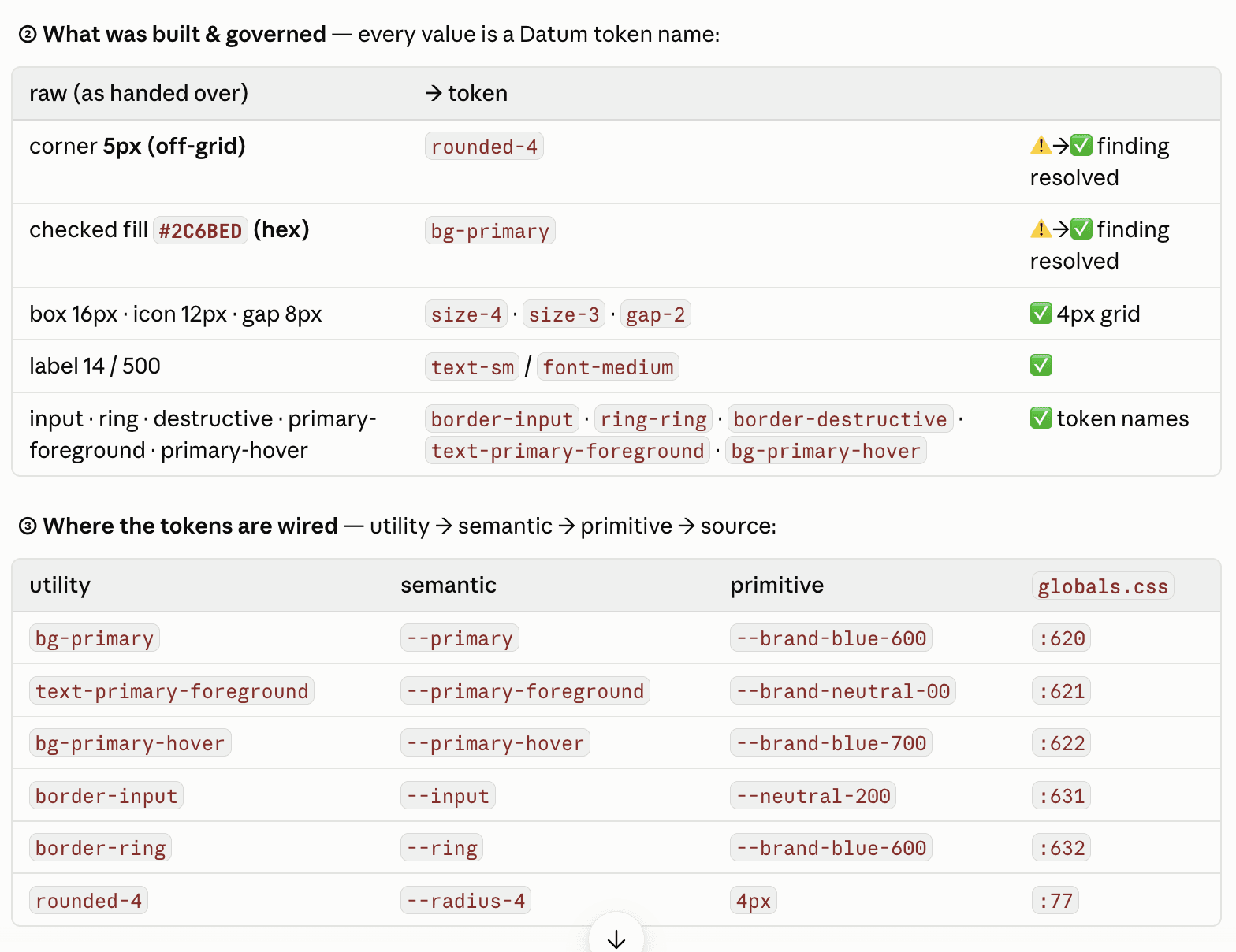The height and width of the screenshot is (952, 1236).
Task: Click text-primary-foreground in the first table
Action: (x=568, y=451)
